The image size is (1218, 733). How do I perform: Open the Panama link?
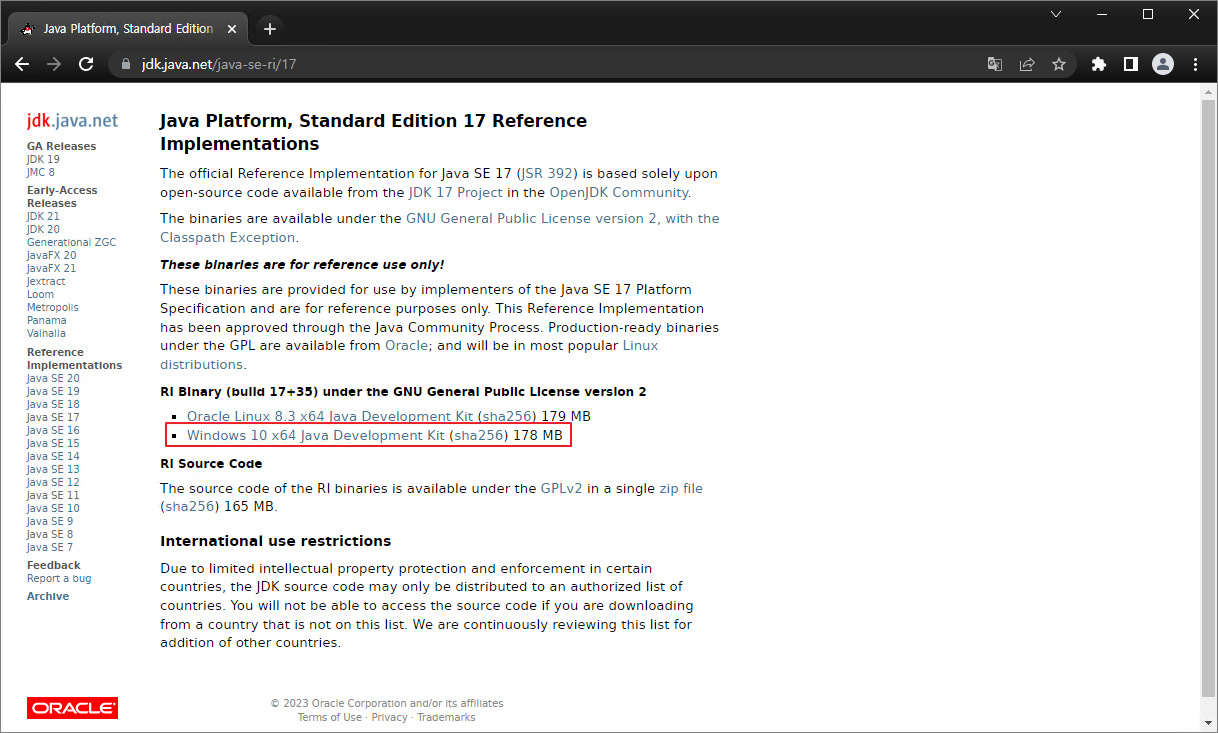click(x=47, y=320)
